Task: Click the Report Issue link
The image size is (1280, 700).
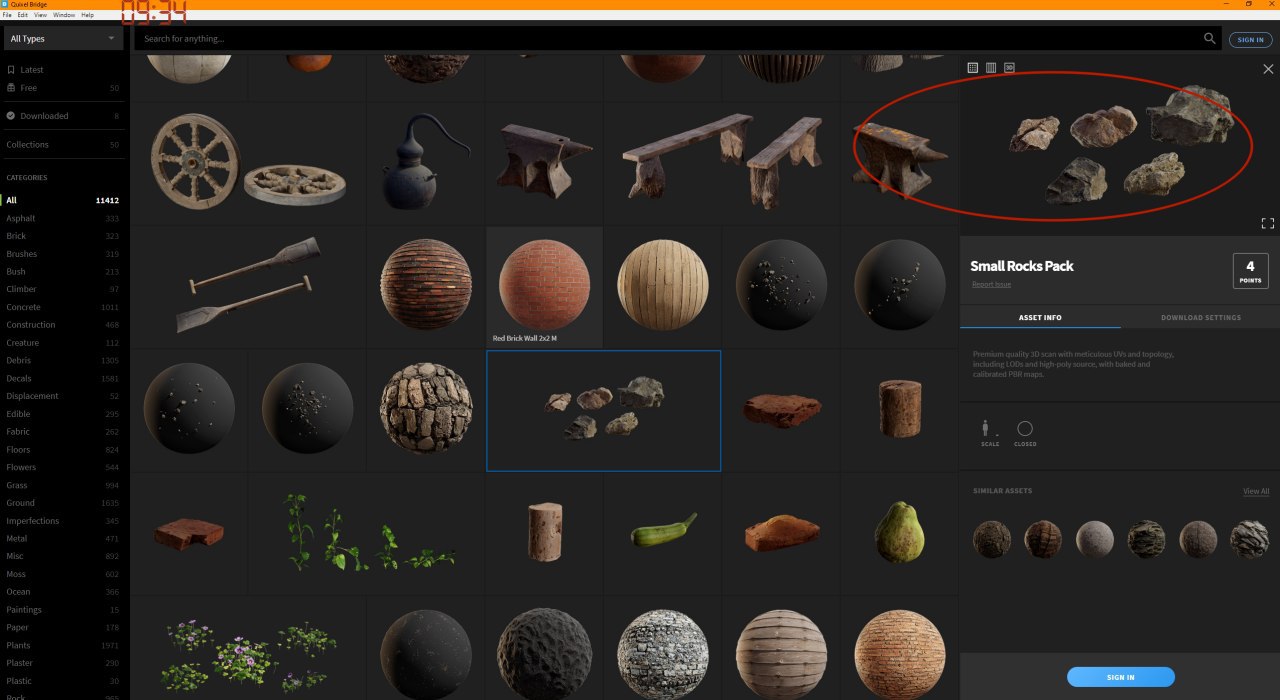Action: coord(991,284)
